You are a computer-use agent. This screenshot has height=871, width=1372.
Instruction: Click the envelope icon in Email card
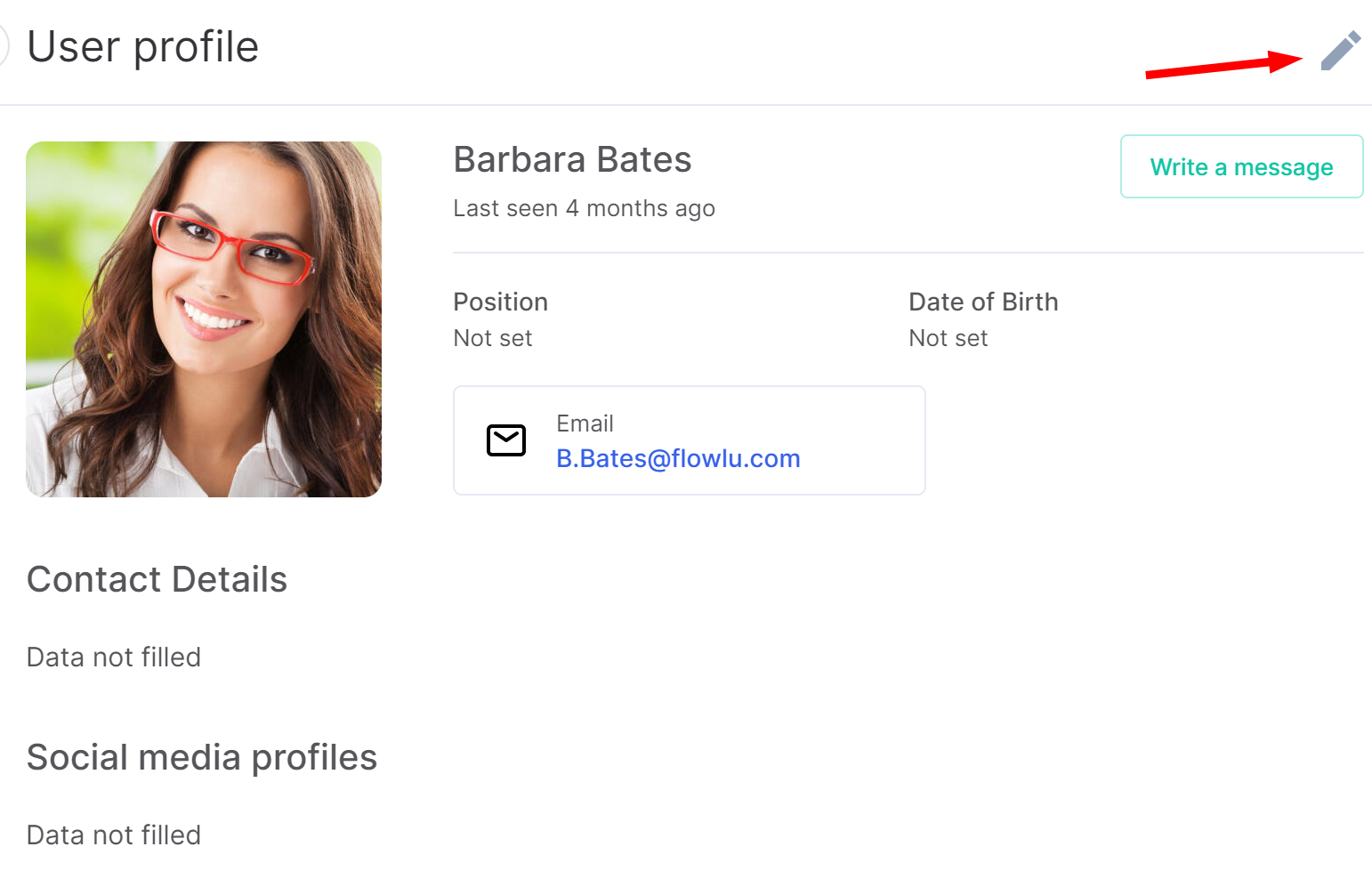[x=506, y=440]
